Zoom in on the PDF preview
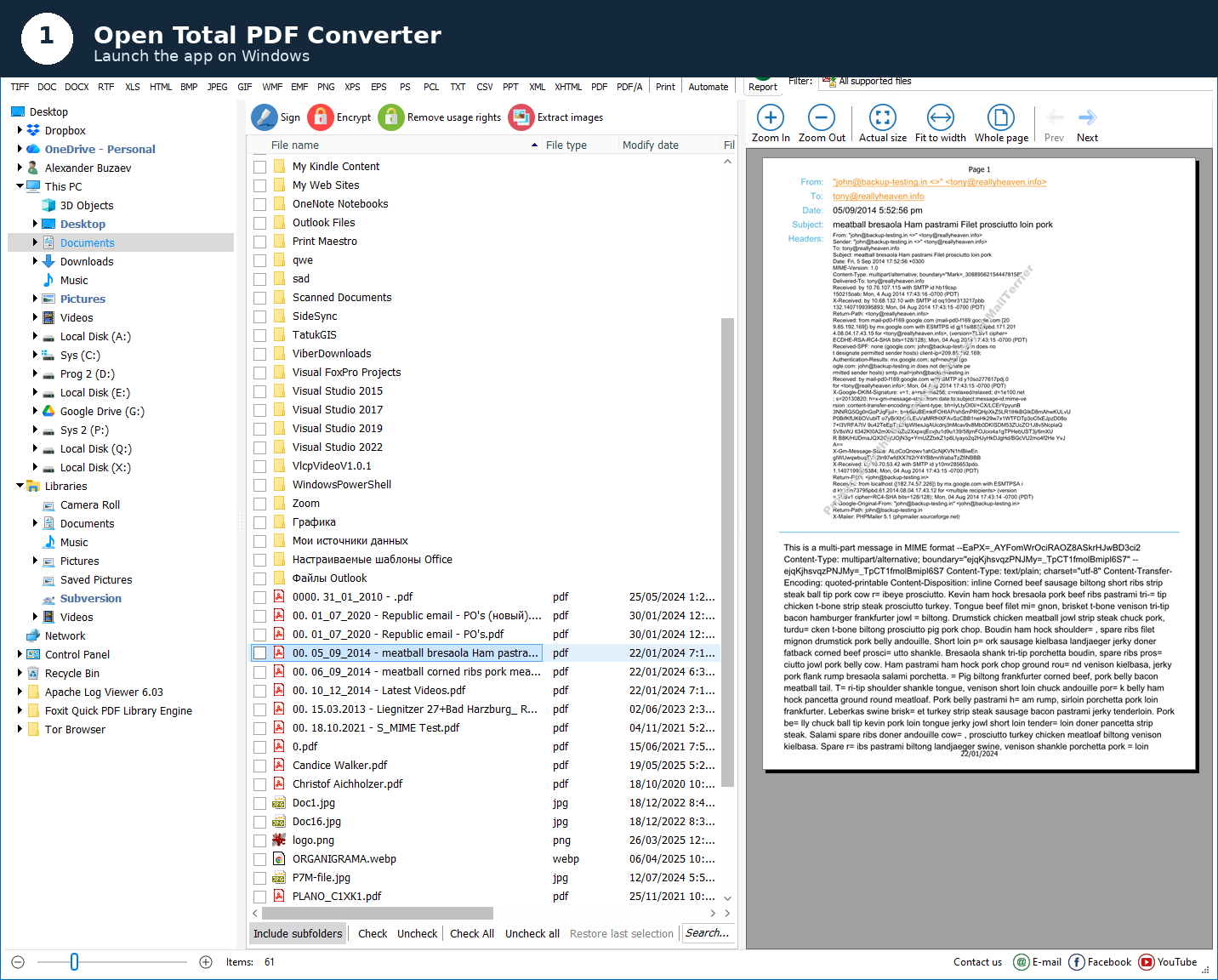 pos(770,122)
